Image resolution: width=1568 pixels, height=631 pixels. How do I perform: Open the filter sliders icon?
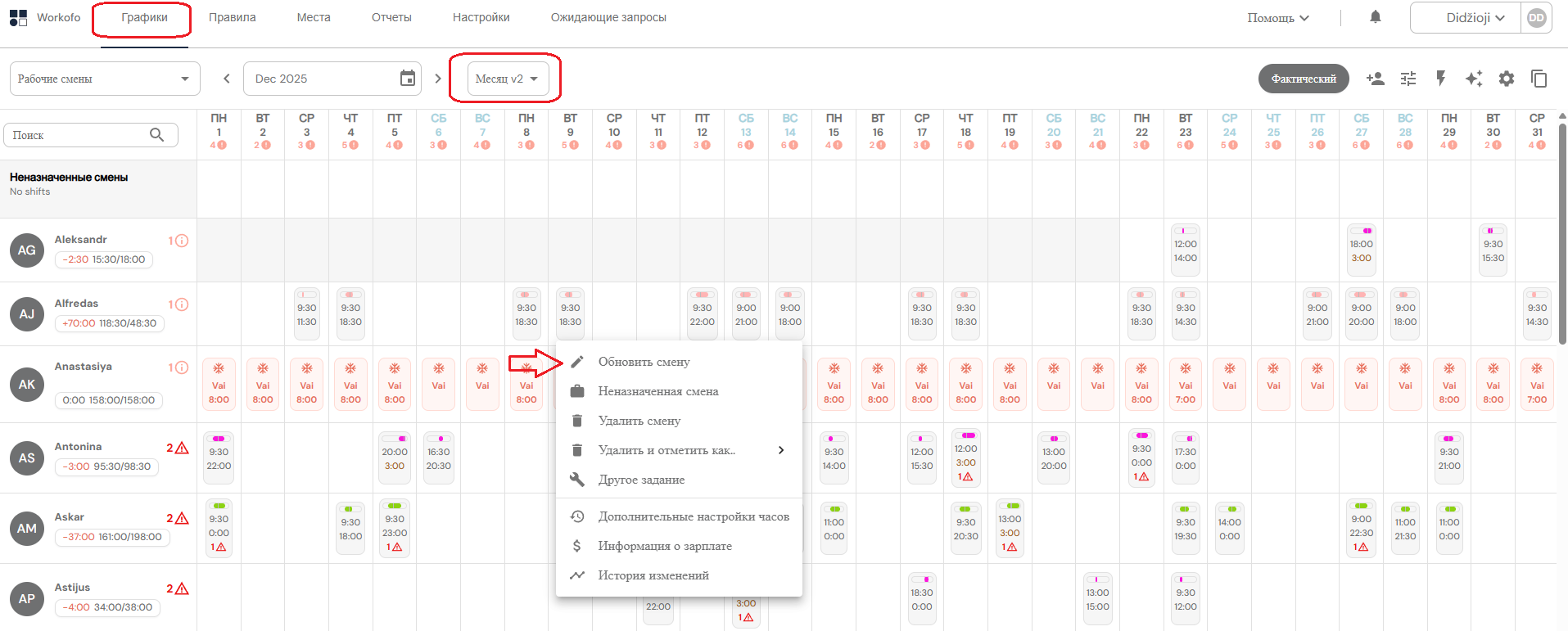pyautogui.click(x=1408, y=79)
